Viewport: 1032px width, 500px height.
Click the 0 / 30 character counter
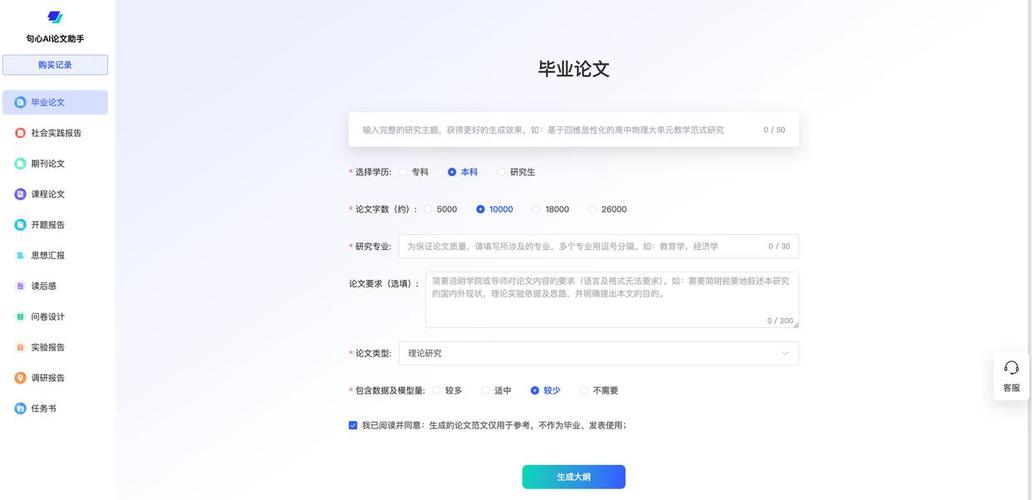point(779,246)
